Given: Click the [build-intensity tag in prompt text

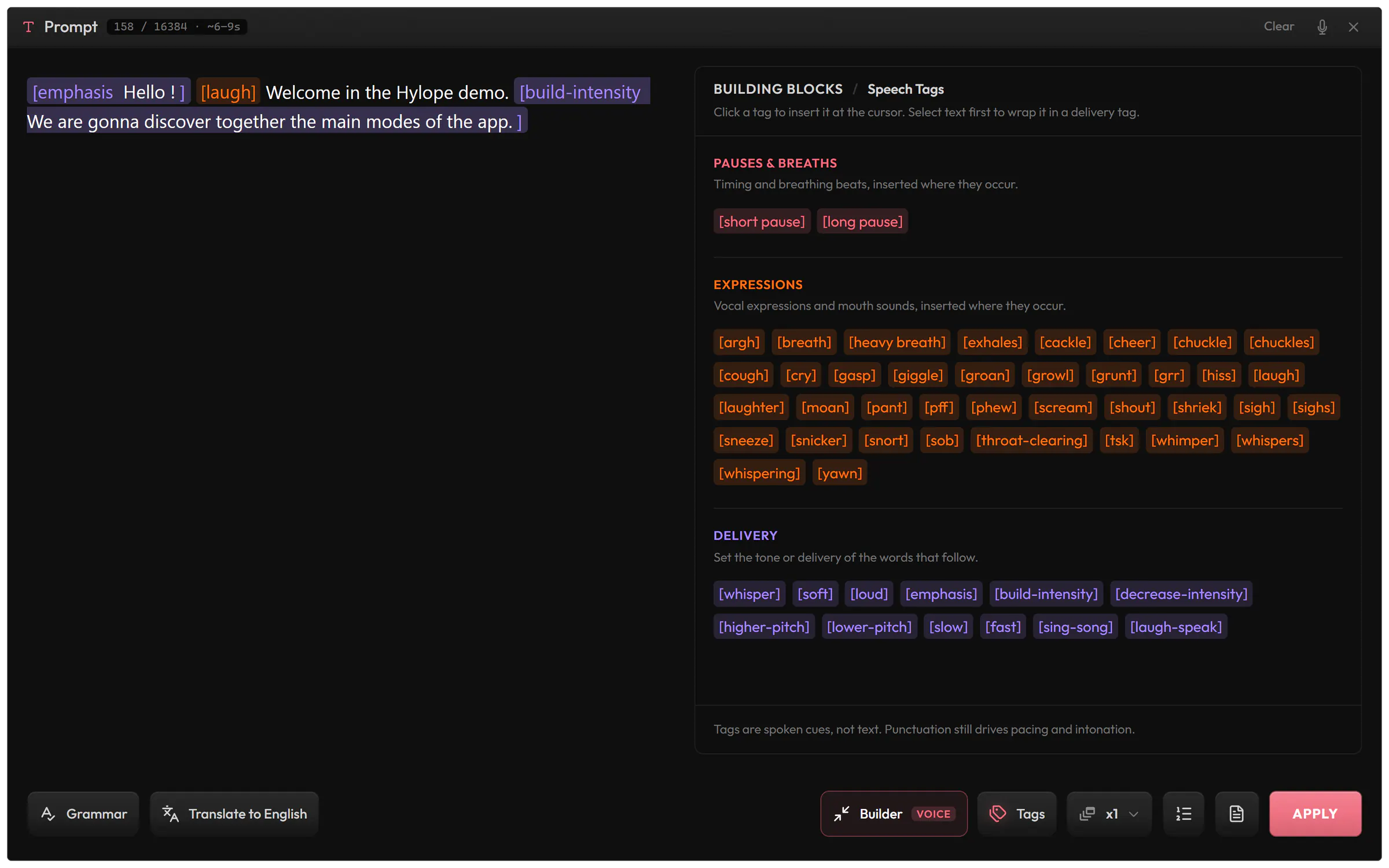Looking at the screenshot, I should (x=580, y=92).
